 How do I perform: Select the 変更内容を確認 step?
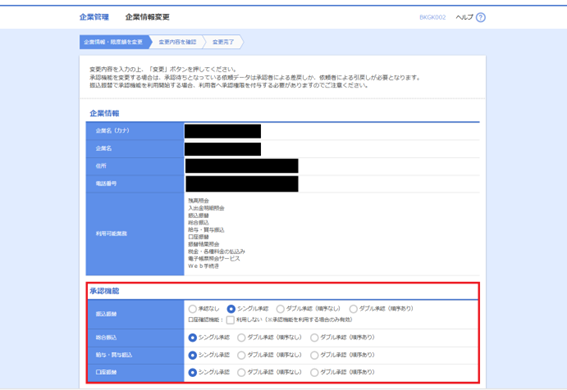pos(177,42)
